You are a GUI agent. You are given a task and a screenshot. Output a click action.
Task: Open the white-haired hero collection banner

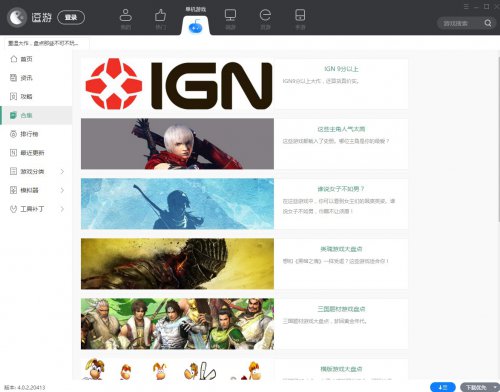click(x=177, y=144)
